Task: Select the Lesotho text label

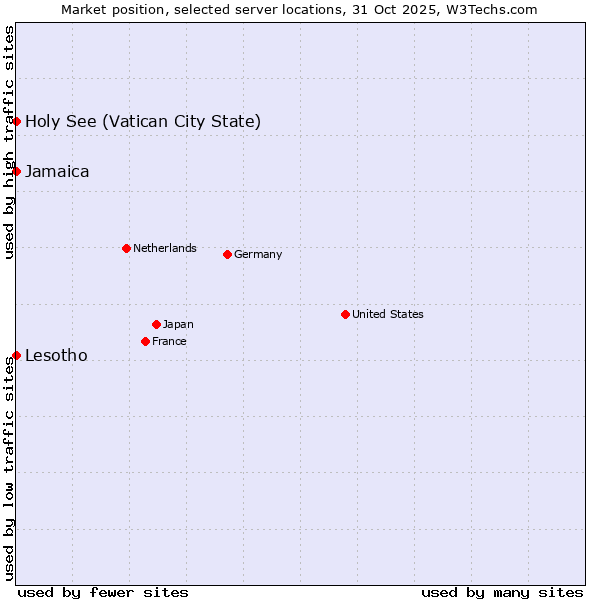Action: (x=56, y=356)
